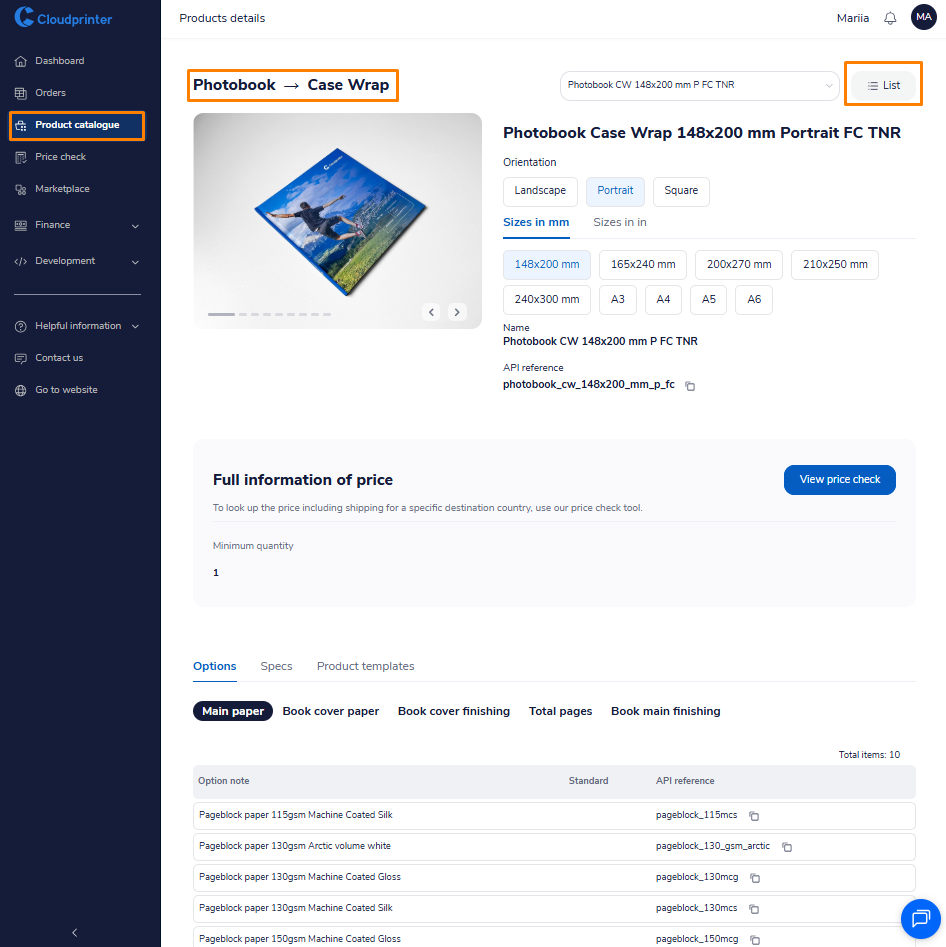946x947 pixels.
Task: Copy pageblock_150mcg reference
Action: coord(755,939)
